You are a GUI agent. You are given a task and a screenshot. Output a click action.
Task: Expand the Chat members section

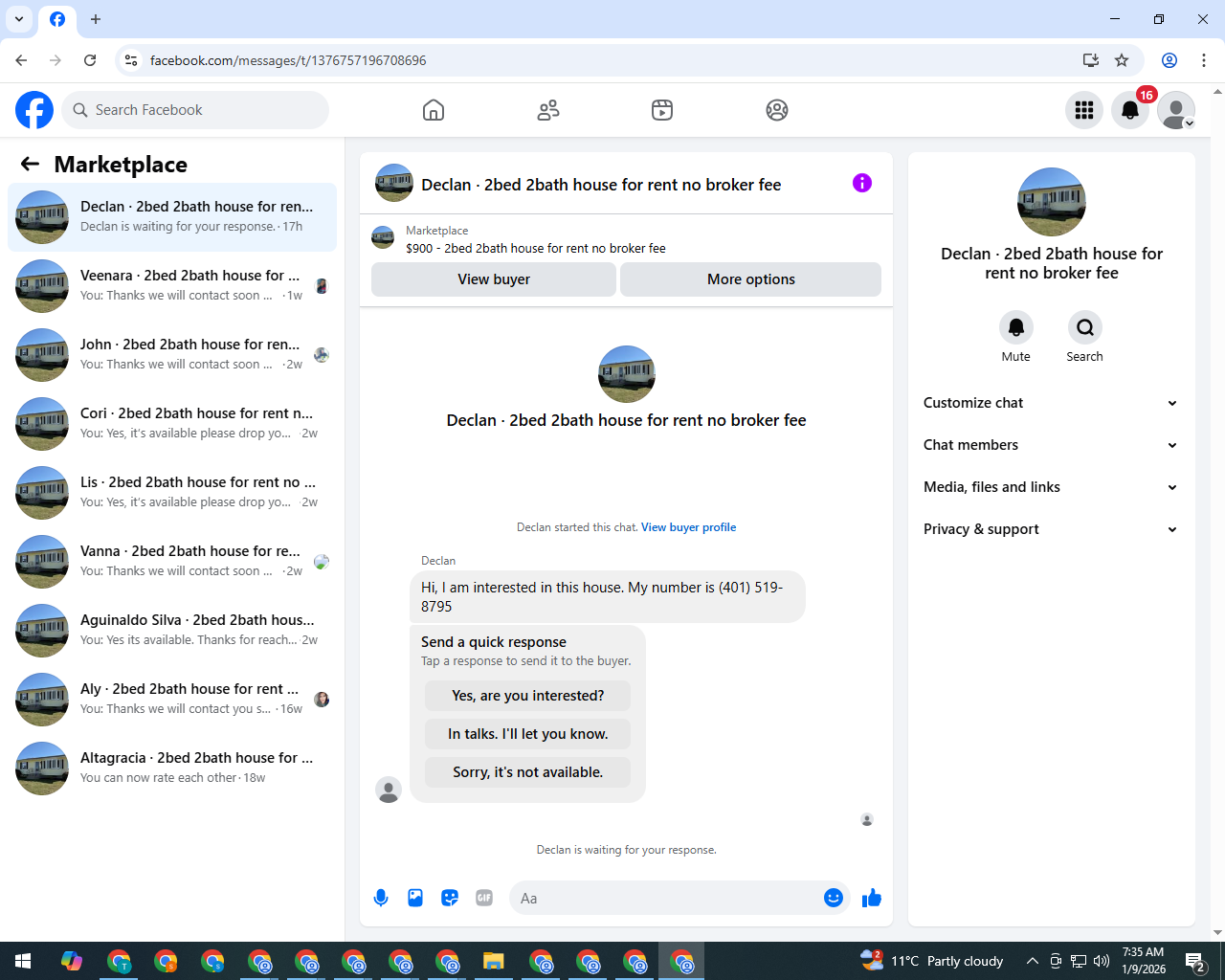coord(1052,445)
